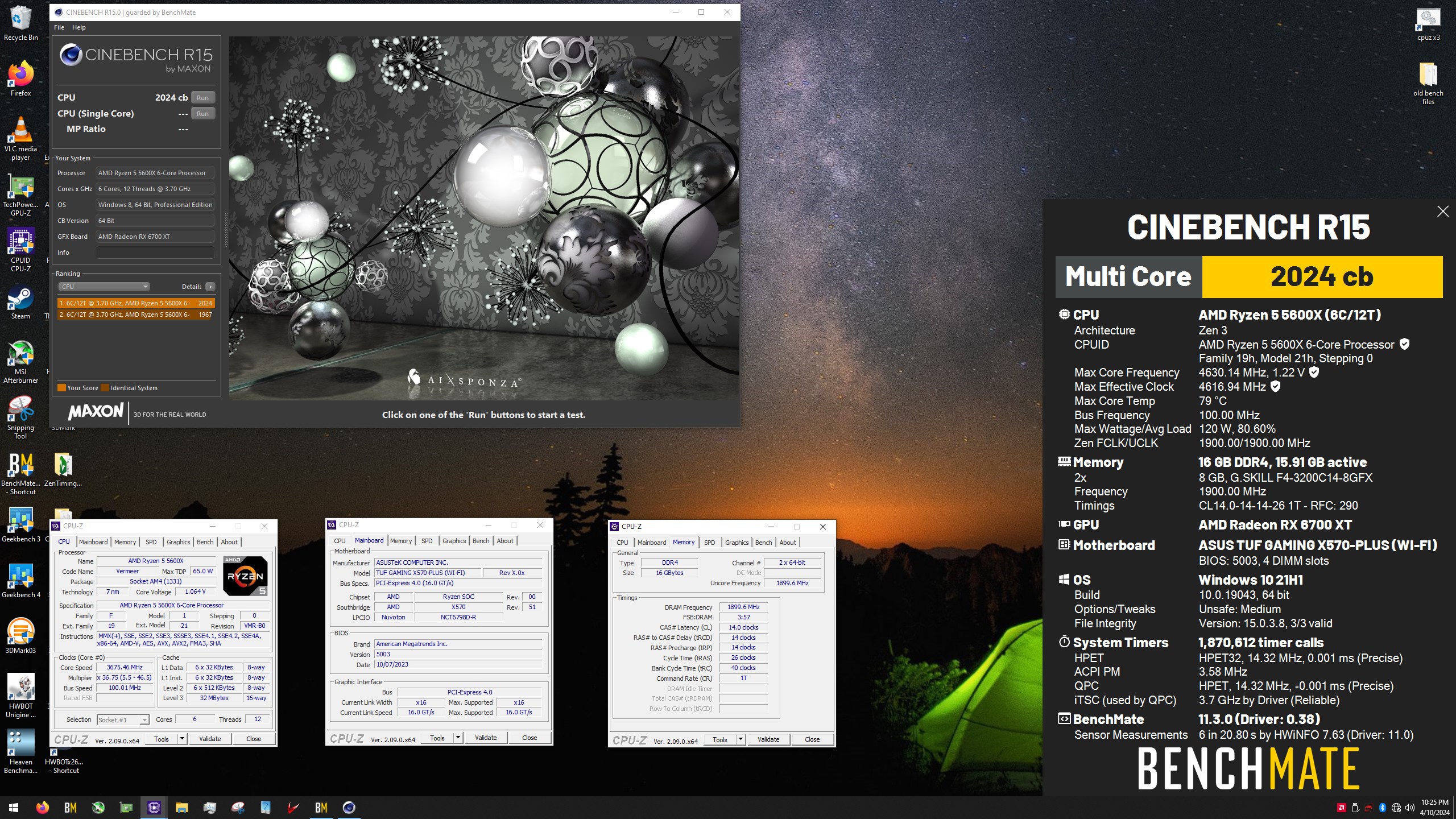Open AMD Radeon software tray icon

pos(1341,808)
